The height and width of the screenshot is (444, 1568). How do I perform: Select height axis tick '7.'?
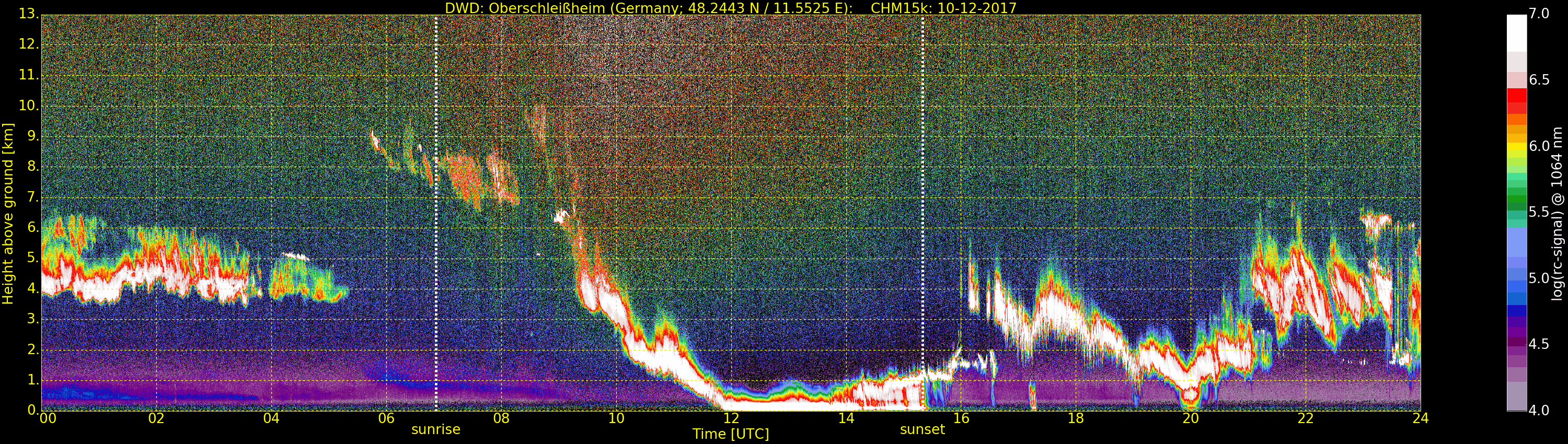pos(32,197)
